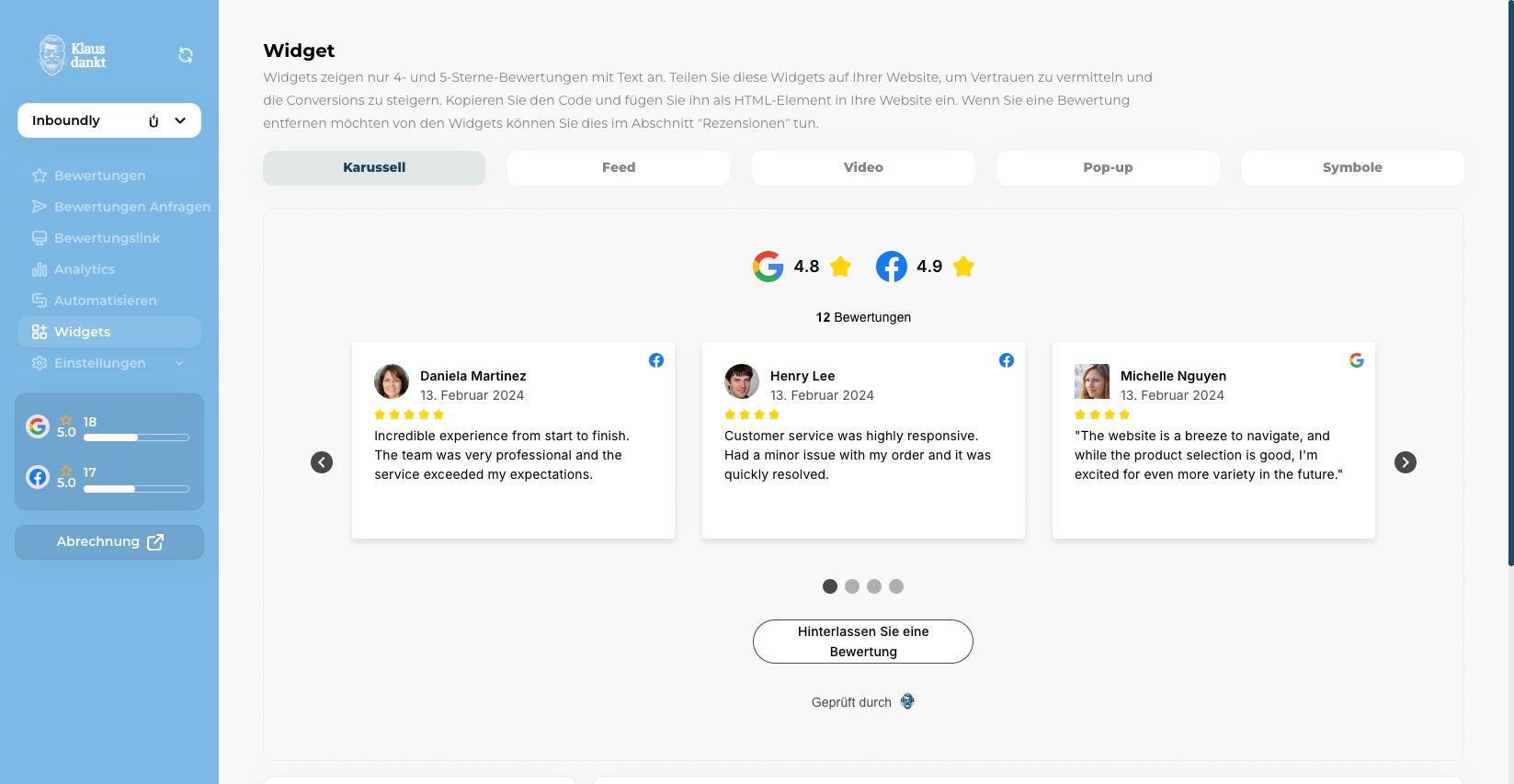
Task: Click the reviewer name Daniela Martinez
Action: [473, 376]
